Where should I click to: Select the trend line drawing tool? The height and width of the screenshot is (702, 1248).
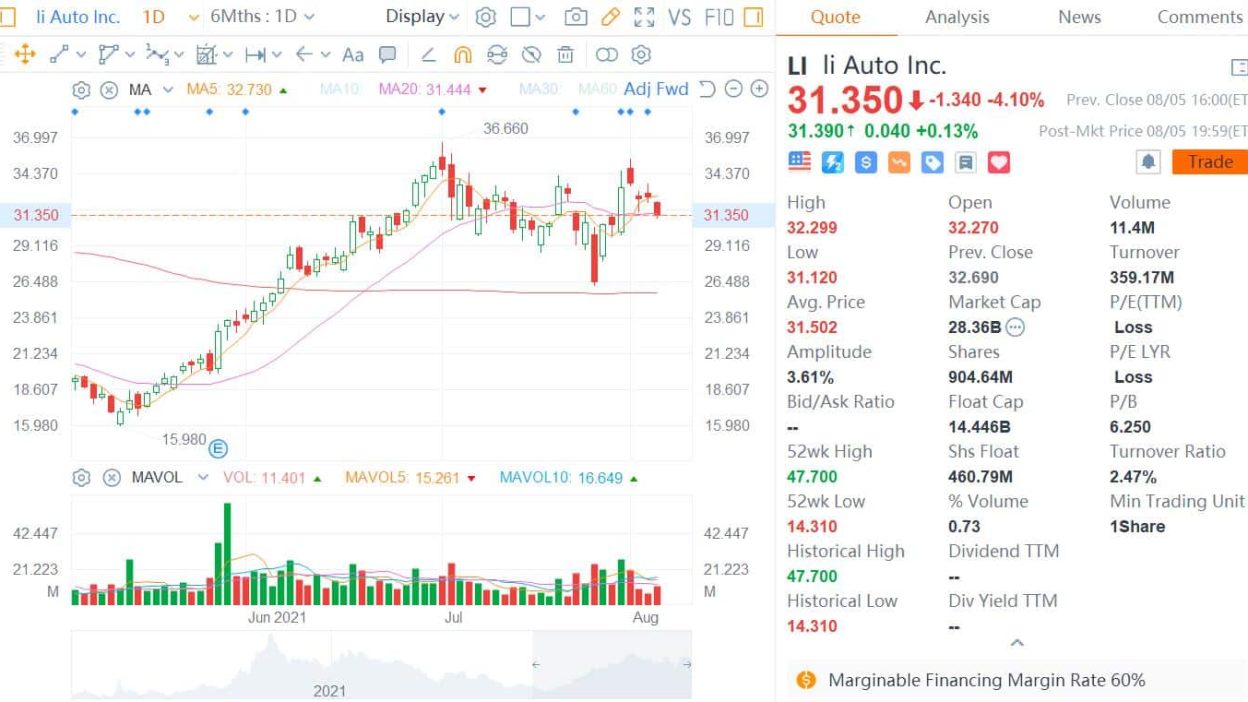coord(59,55)
